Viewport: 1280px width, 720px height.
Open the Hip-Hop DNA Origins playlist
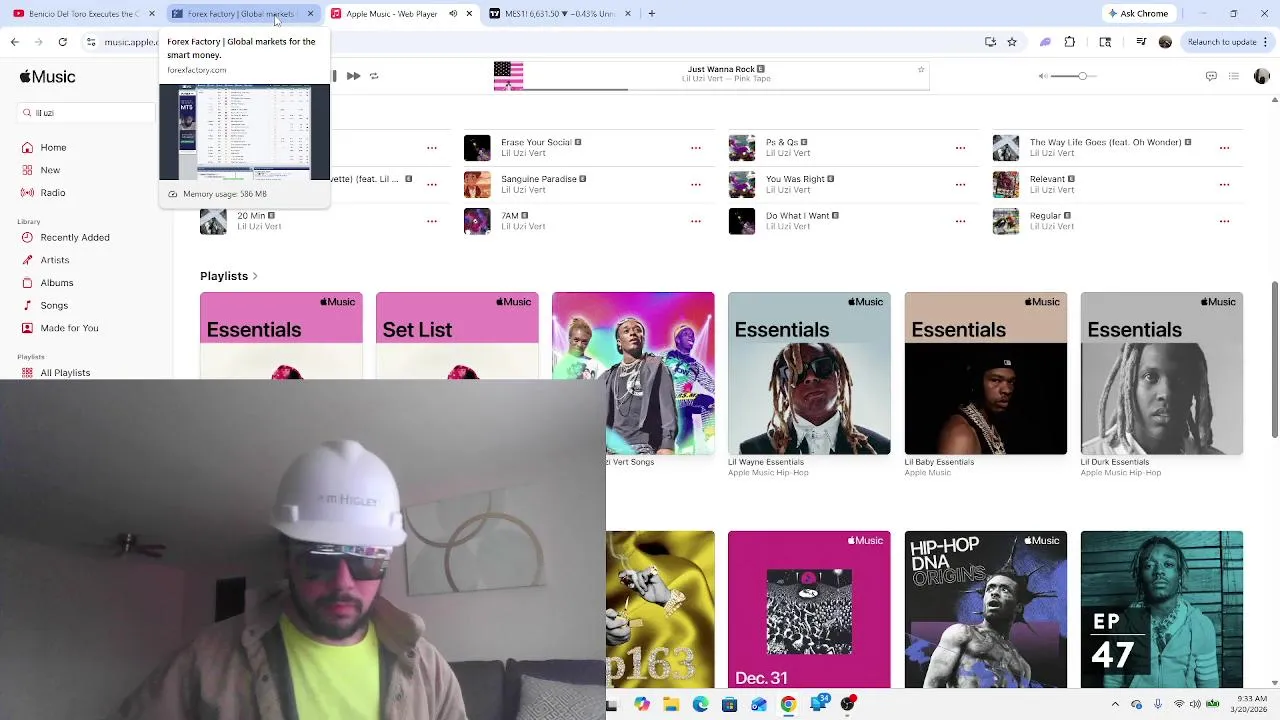pyautogui.click(x=986, y=610)
